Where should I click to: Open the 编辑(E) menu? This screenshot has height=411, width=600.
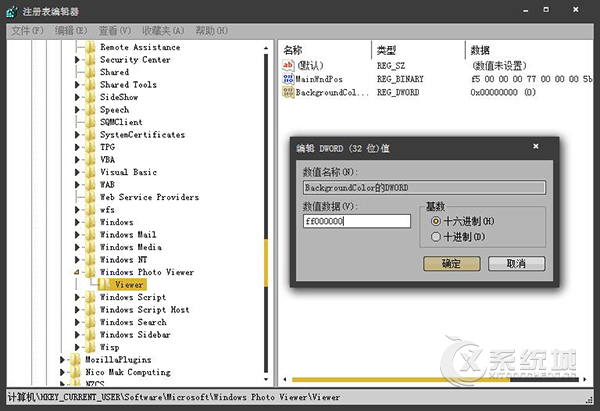(x=71, y=31)
